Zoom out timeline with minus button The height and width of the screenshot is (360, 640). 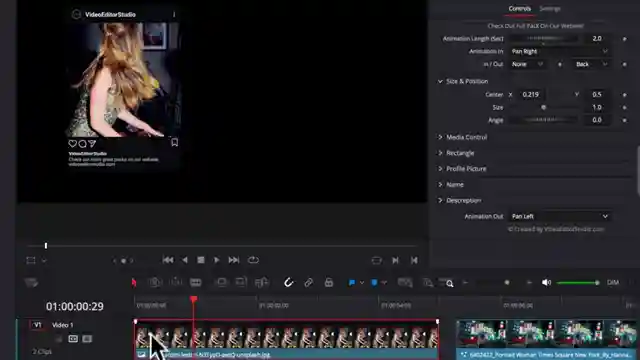click(465, 282)
